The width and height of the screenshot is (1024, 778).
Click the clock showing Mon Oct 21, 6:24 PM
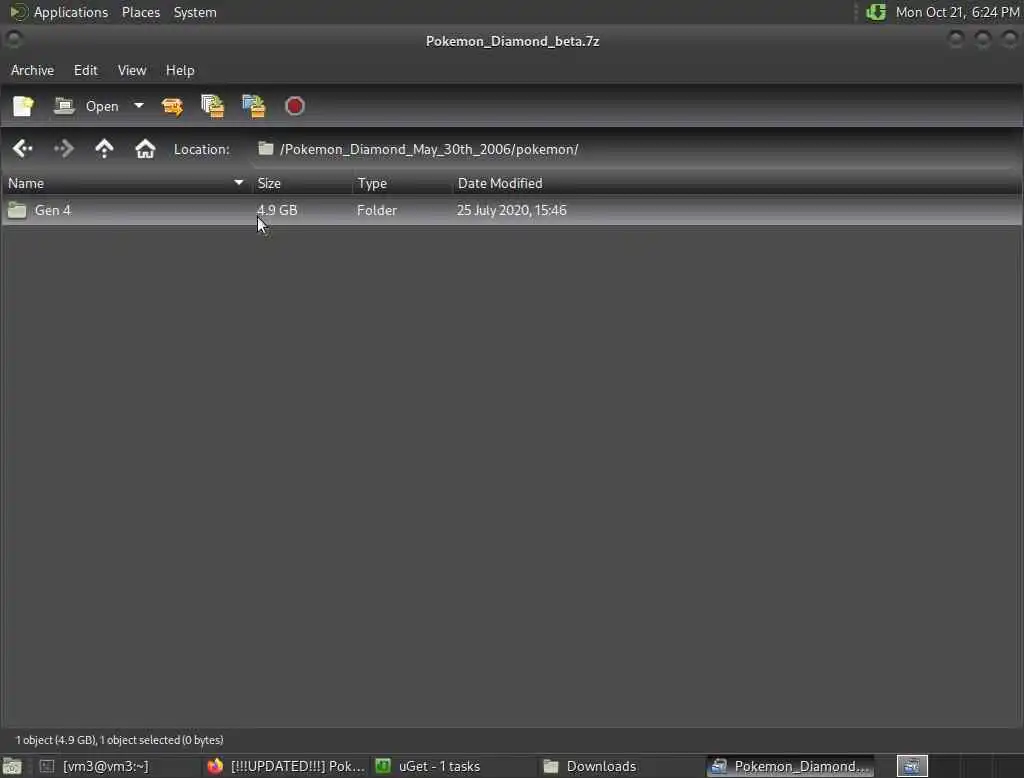(957, 12)
